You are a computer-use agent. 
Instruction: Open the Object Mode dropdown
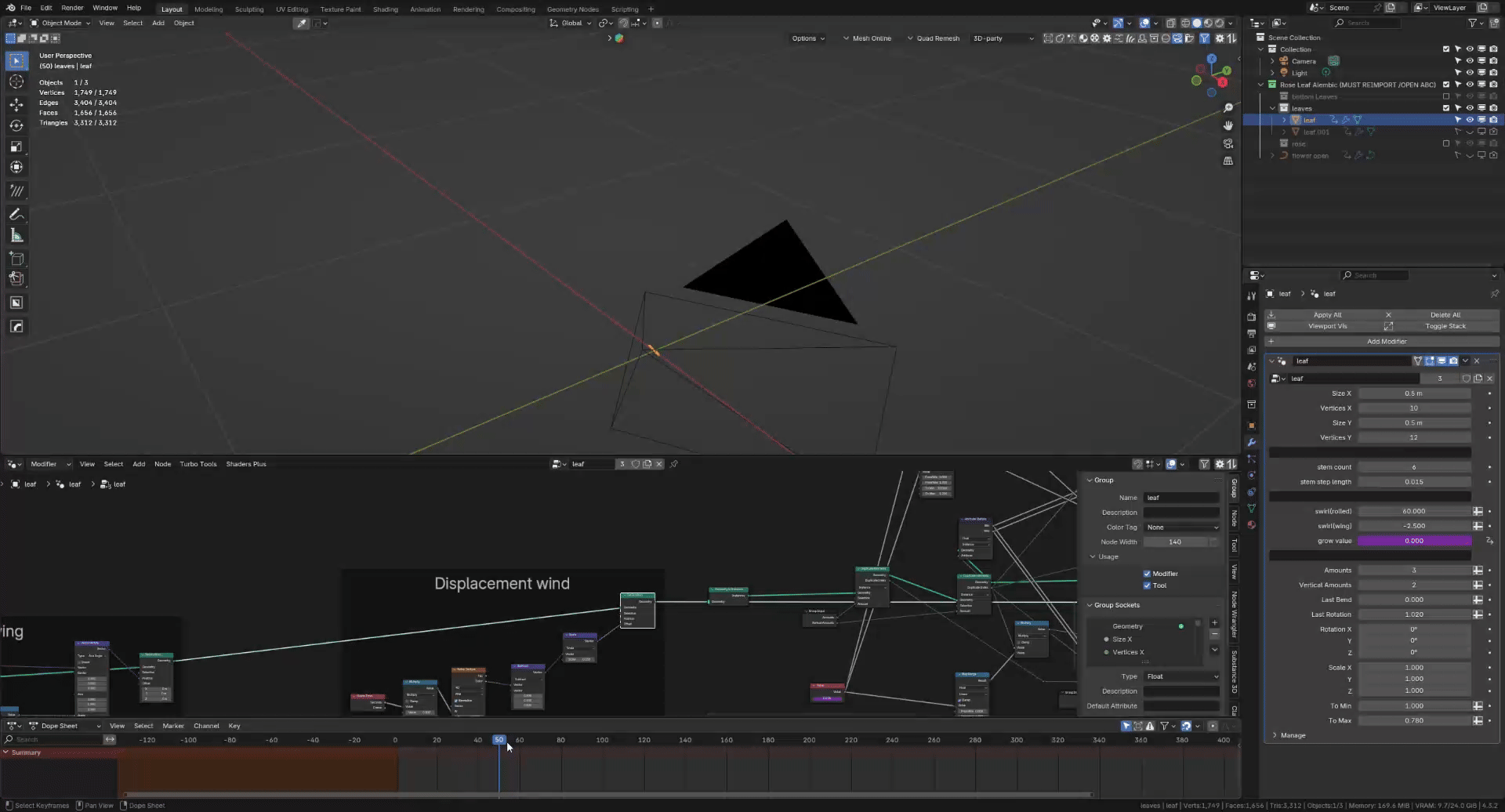click(60, 23)
